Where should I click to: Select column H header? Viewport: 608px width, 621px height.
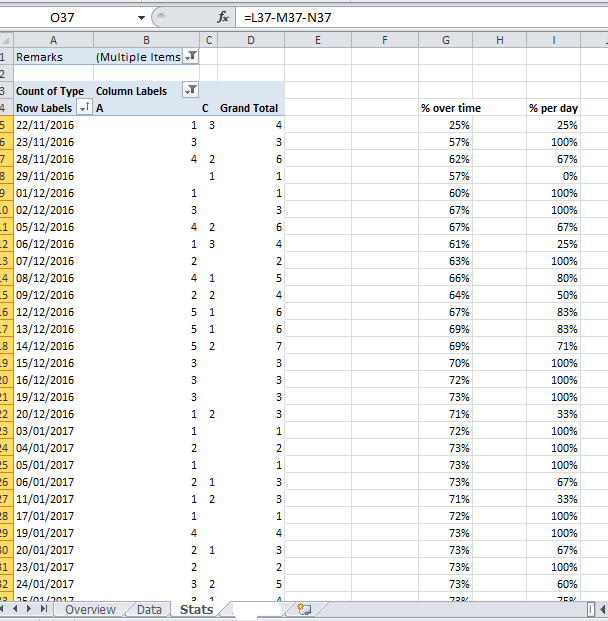[499, 40]
